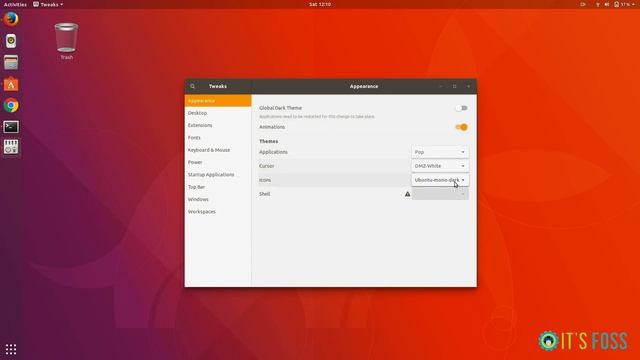The height and width of the screenshot is (360, 640).
Task: Open Keyboard & Mouse section
Action: pyautogui.click(x=218, y=150)
